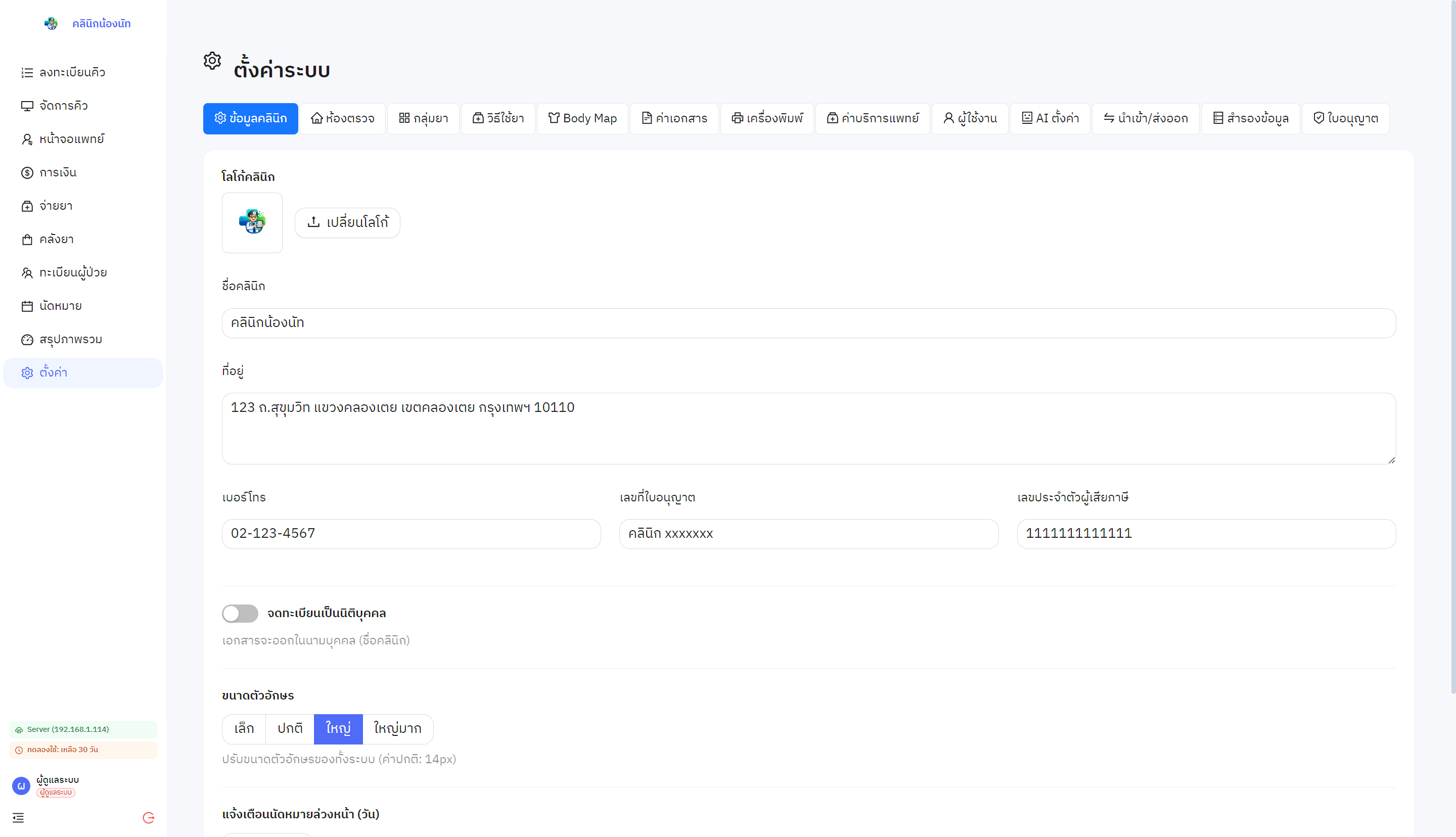Select เล็ก font size option
The height and width of the screenshot is (837, 1456).
click(x=244, y=728)
